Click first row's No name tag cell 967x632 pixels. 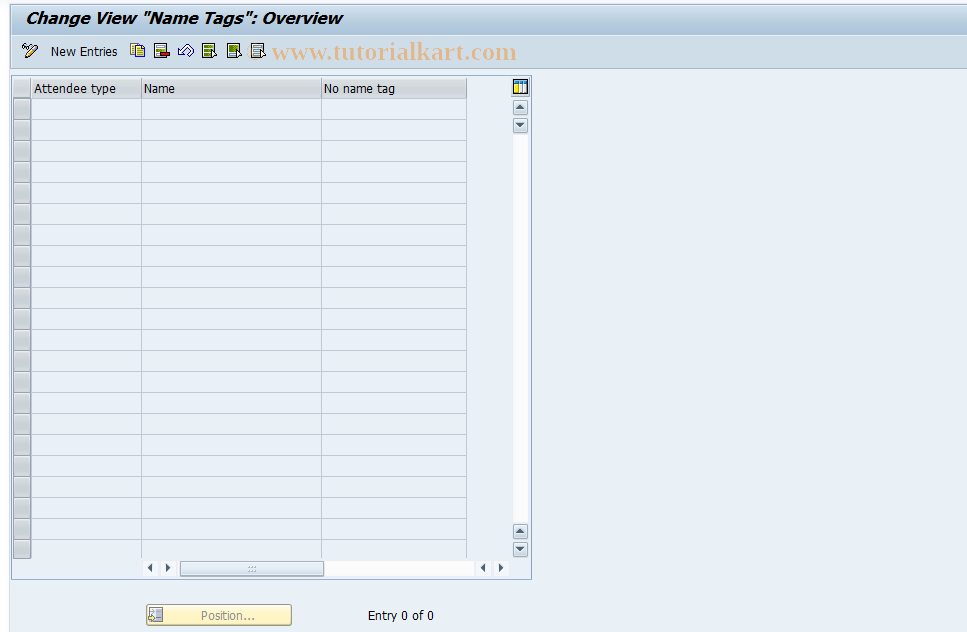point(394,109)
